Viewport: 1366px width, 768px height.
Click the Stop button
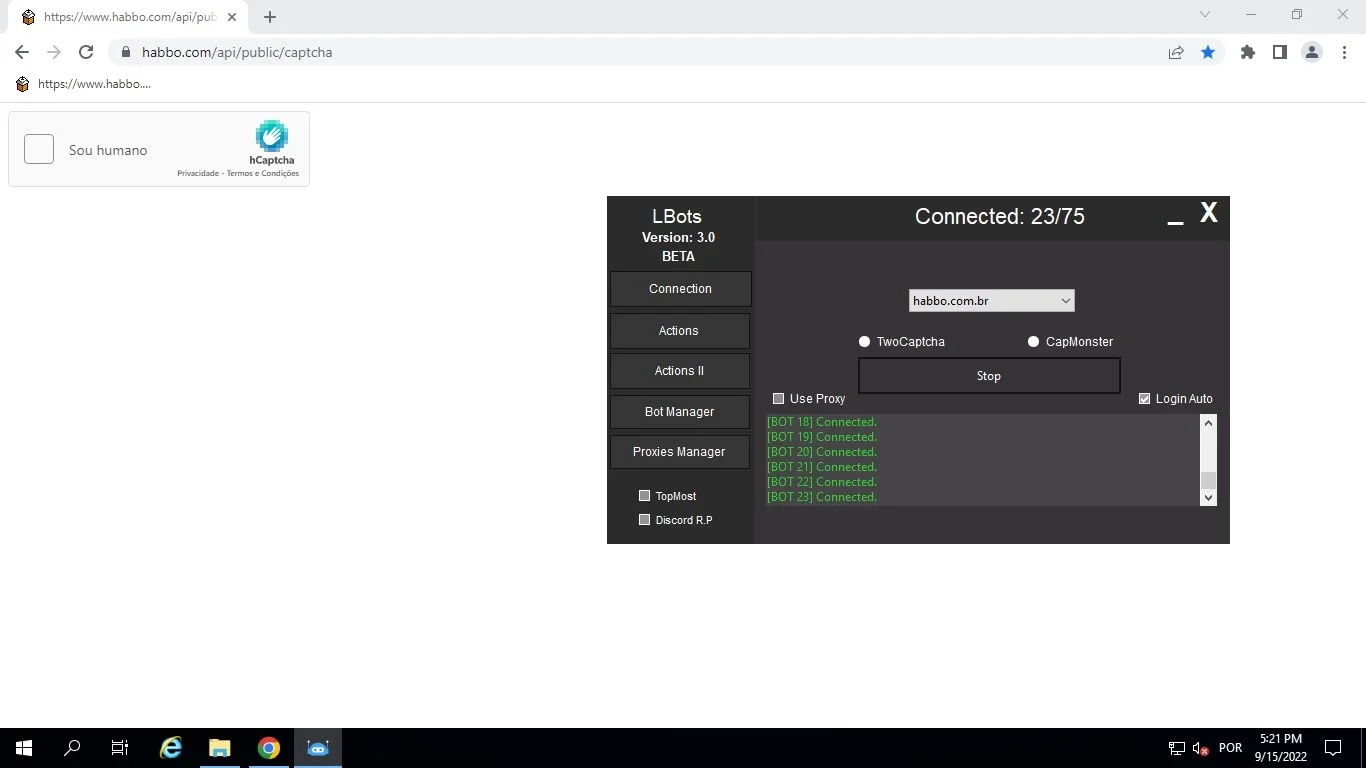tap(989, 376)
